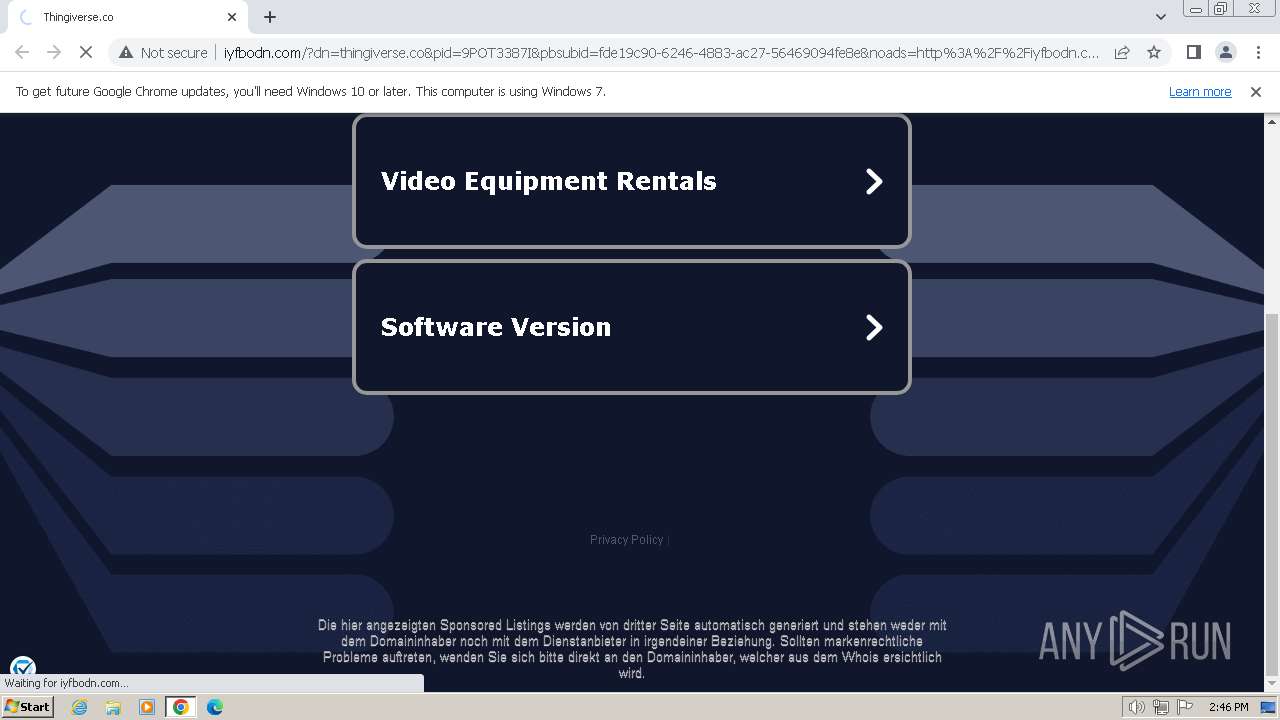Image resolution: width=1280 pixels, height=720 pixels.
Task: Launch Microsoft Edge from taskbar
Action: [x=215, y=707]
